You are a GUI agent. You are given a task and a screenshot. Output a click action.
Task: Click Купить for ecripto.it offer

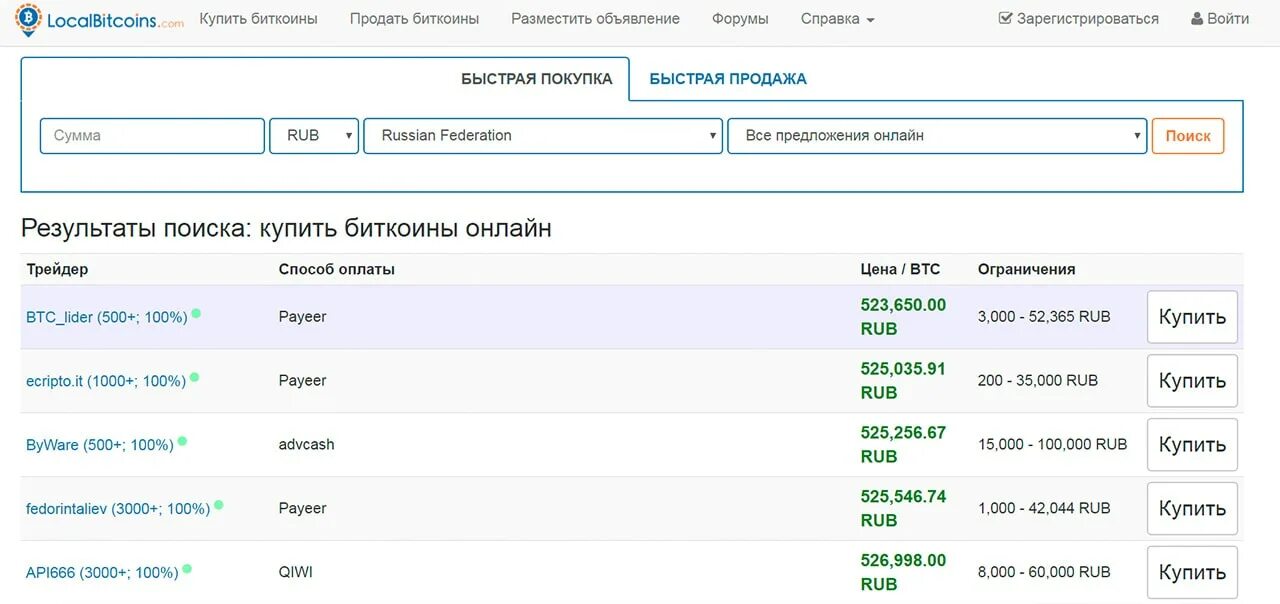coord(1192,381)
